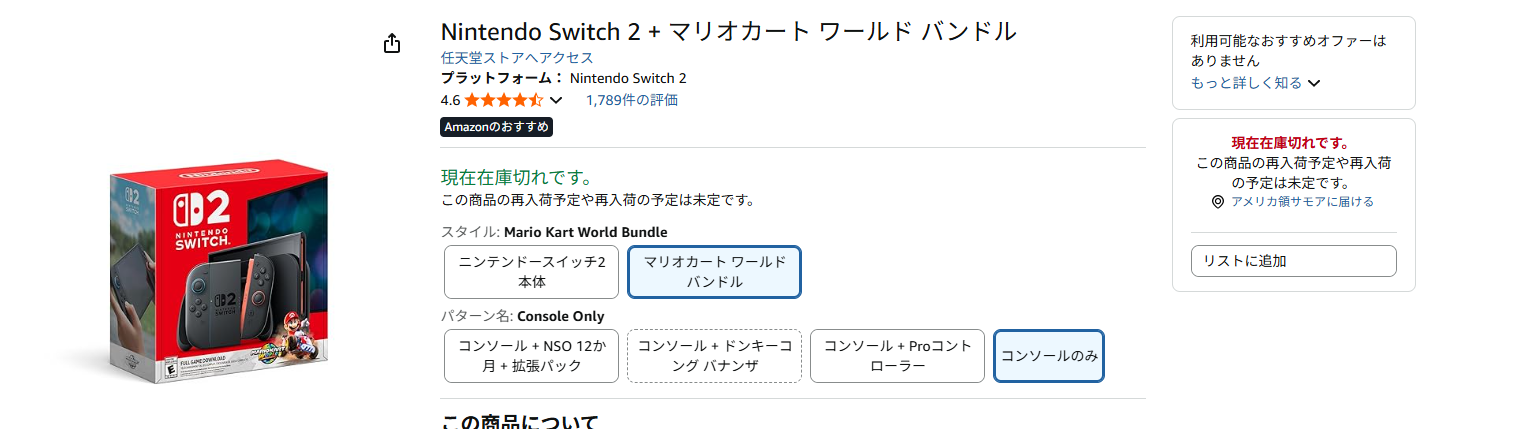Select コンソール + Proコントローラー option

tap(897, 356)
